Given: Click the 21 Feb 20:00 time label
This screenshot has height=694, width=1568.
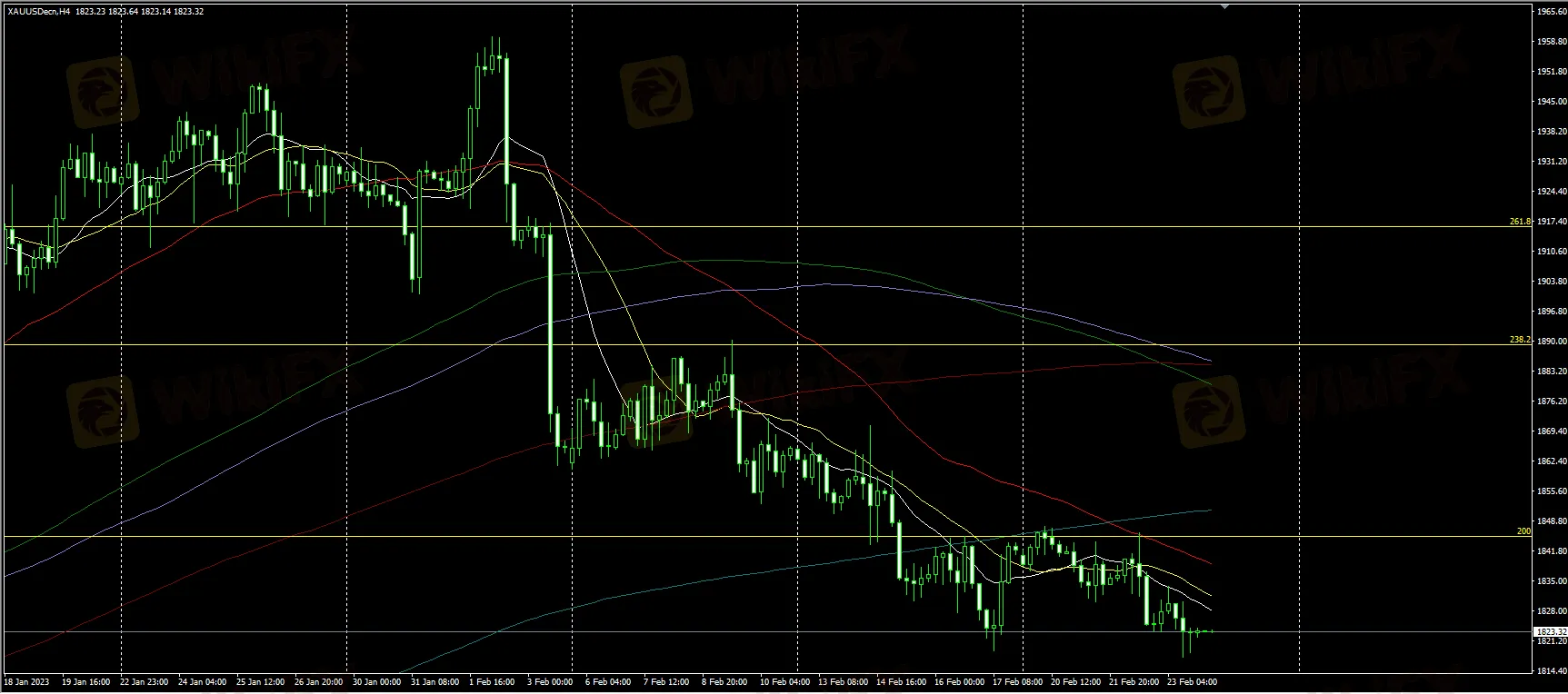Looking at the screenshot, I should pos(1134,681).
